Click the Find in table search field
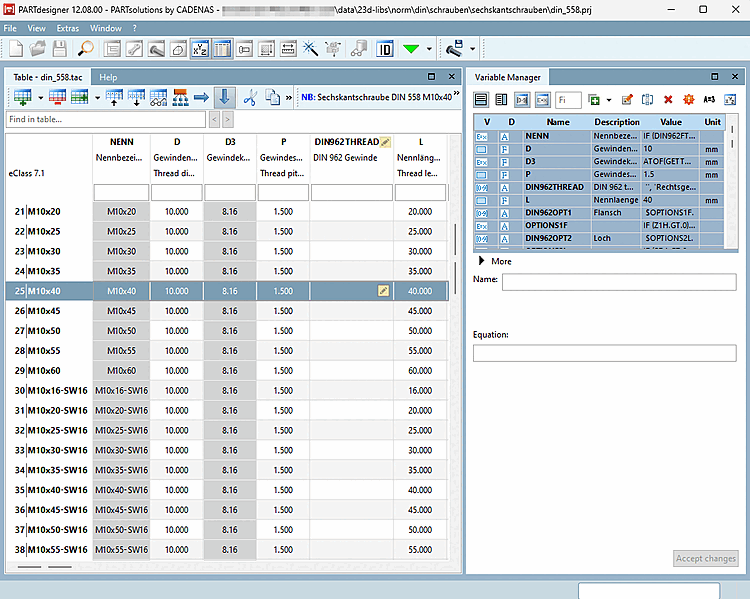The width and height of the screenshot is (750, 599). coord(105,119)
